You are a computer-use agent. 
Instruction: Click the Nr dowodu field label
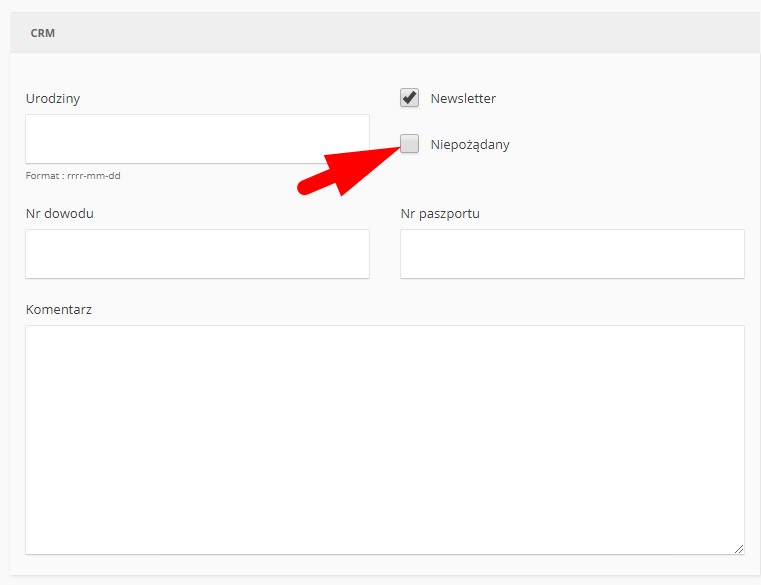60,213
